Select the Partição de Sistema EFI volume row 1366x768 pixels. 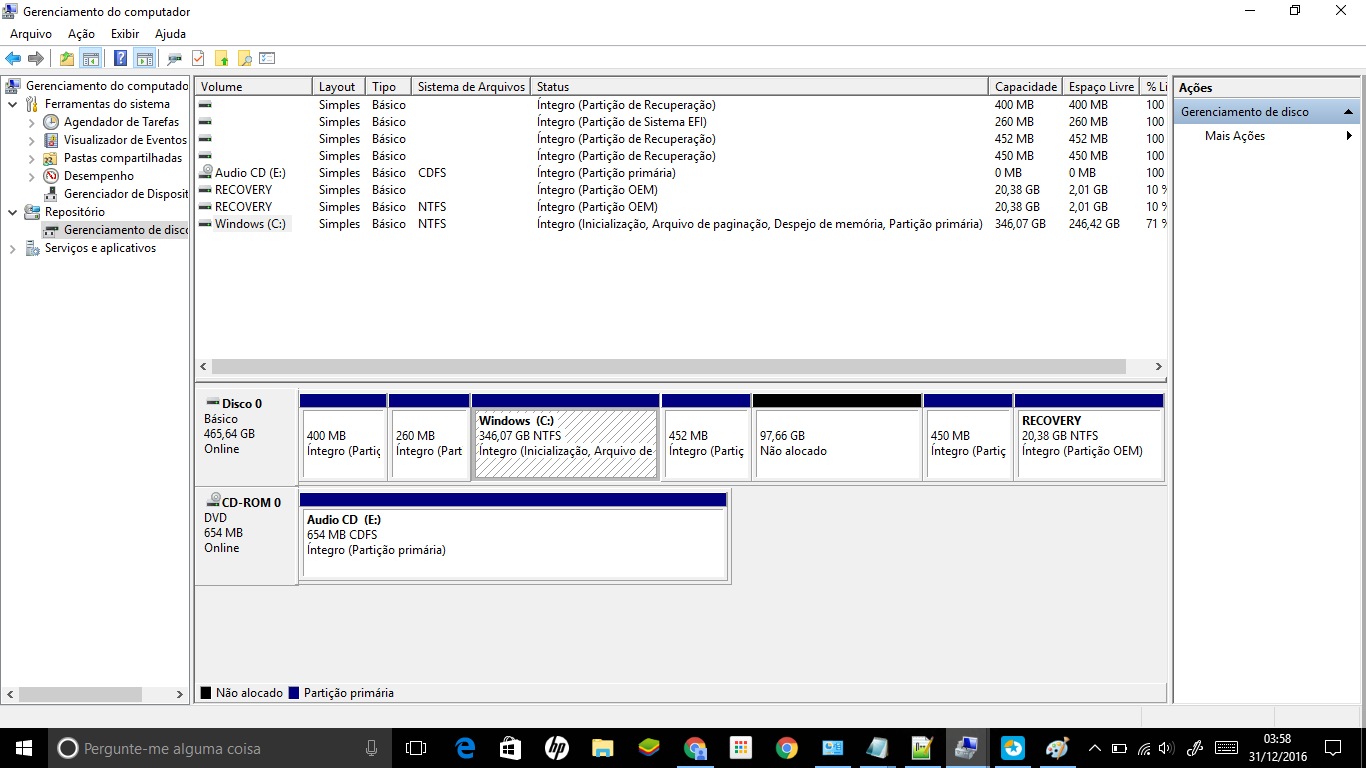680,122
